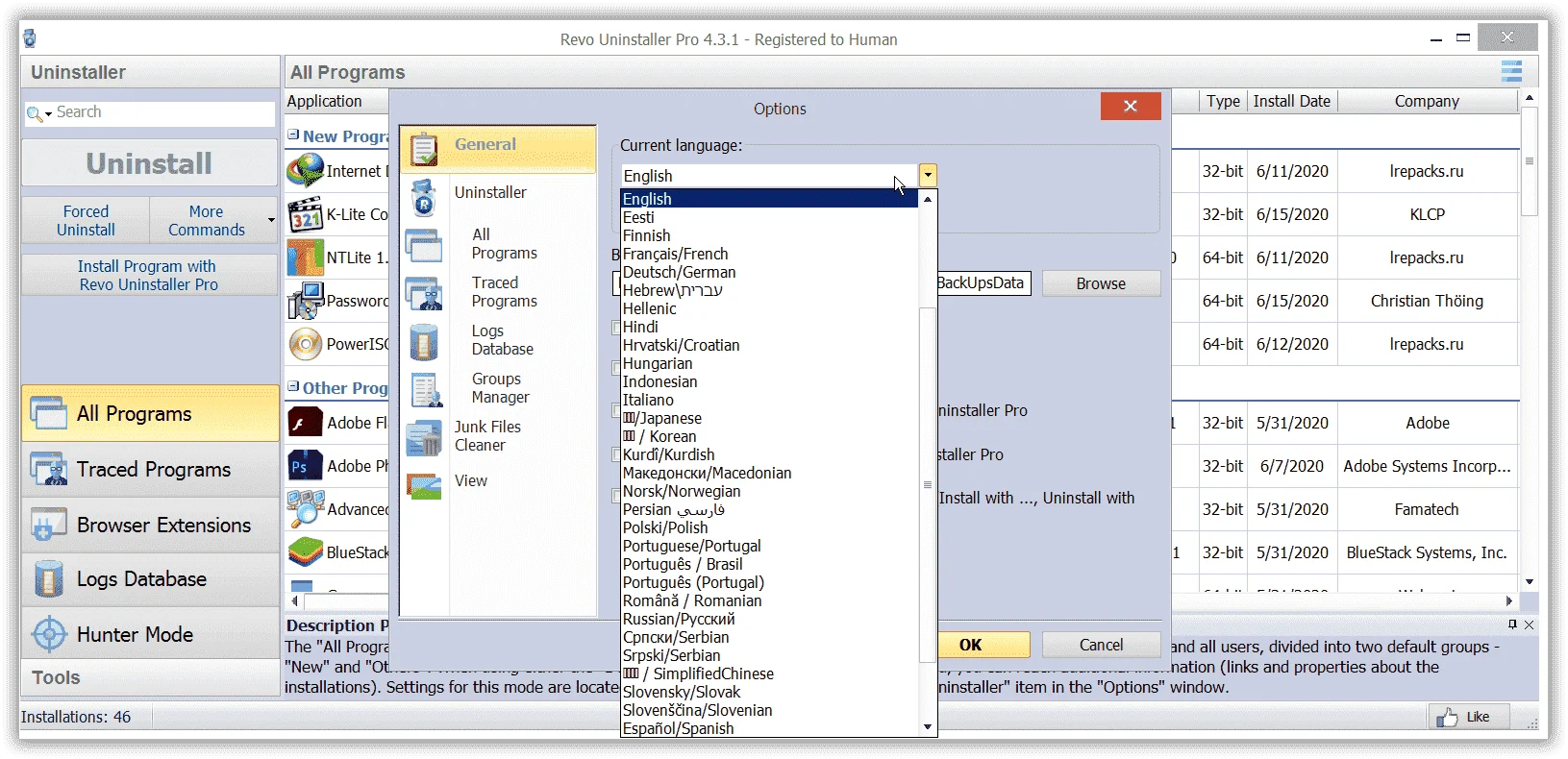Click the Adobe Flash icon
1568x759 pixels.
pos(306,423)
